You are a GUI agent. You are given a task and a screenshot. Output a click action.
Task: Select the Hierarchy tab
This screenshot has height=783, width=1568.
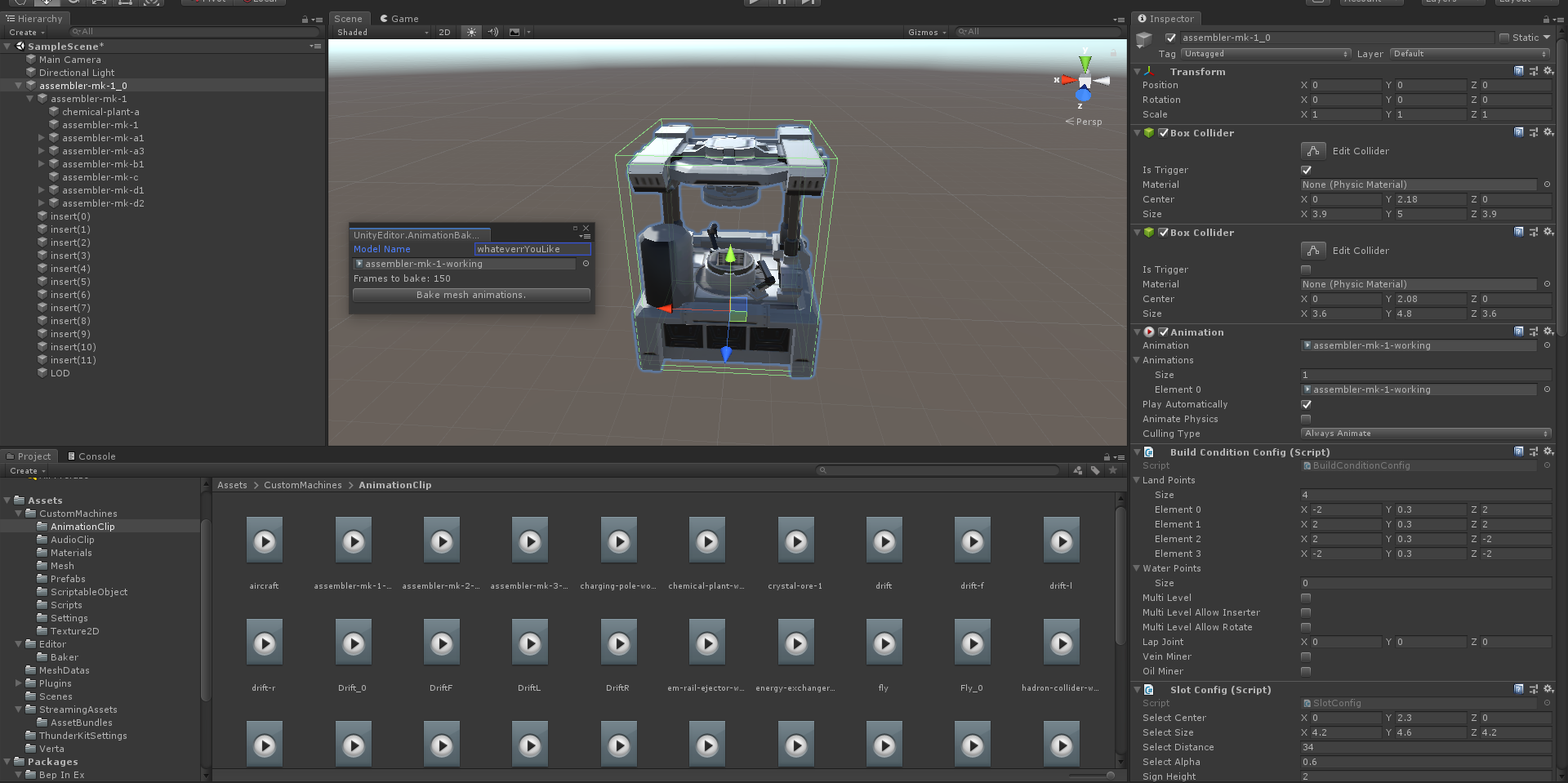coord(34,19)
